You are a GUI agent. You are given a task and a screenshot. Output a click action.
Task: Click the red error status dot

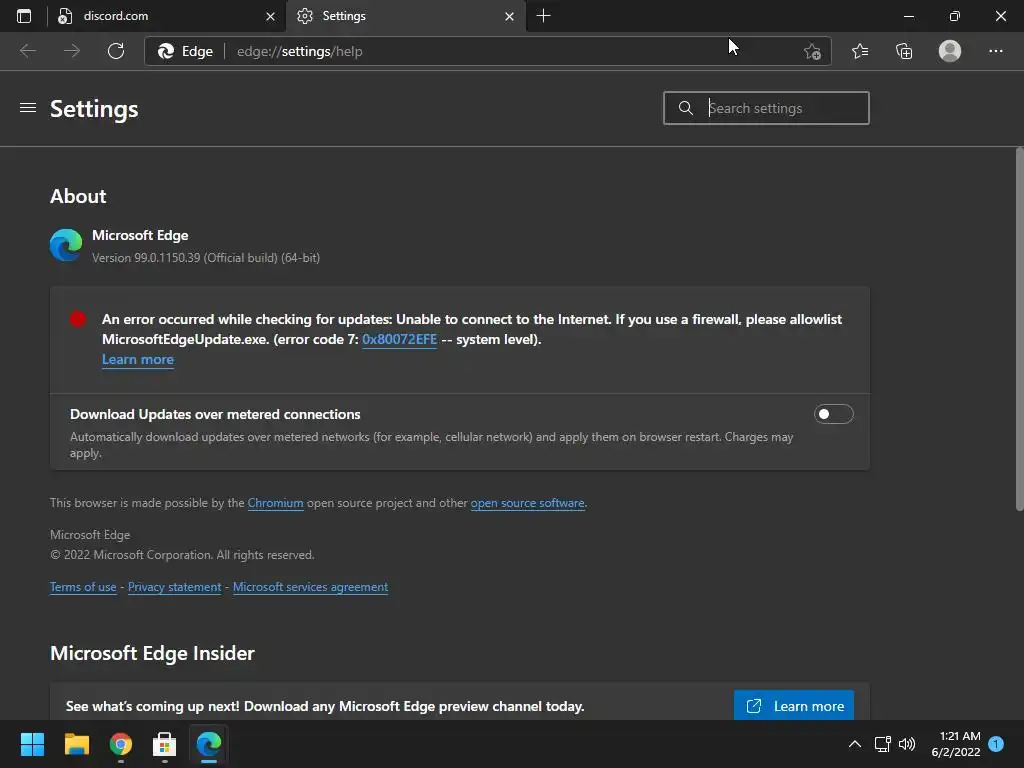tap(78, 319)
